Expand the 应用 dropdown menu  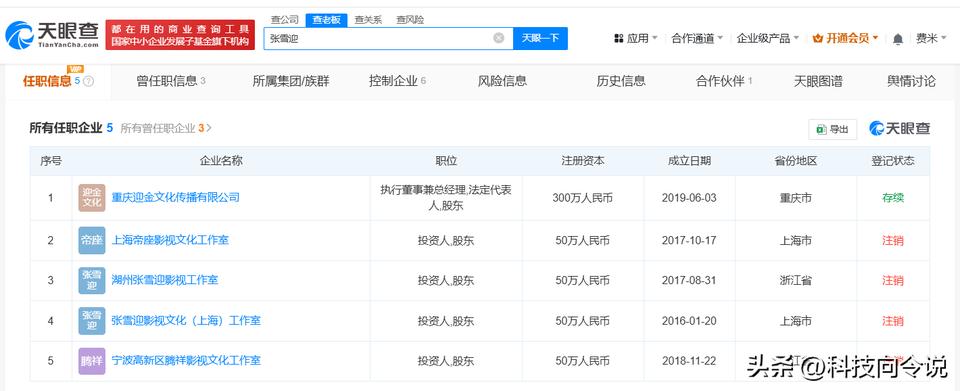click(x=636, y=39)
